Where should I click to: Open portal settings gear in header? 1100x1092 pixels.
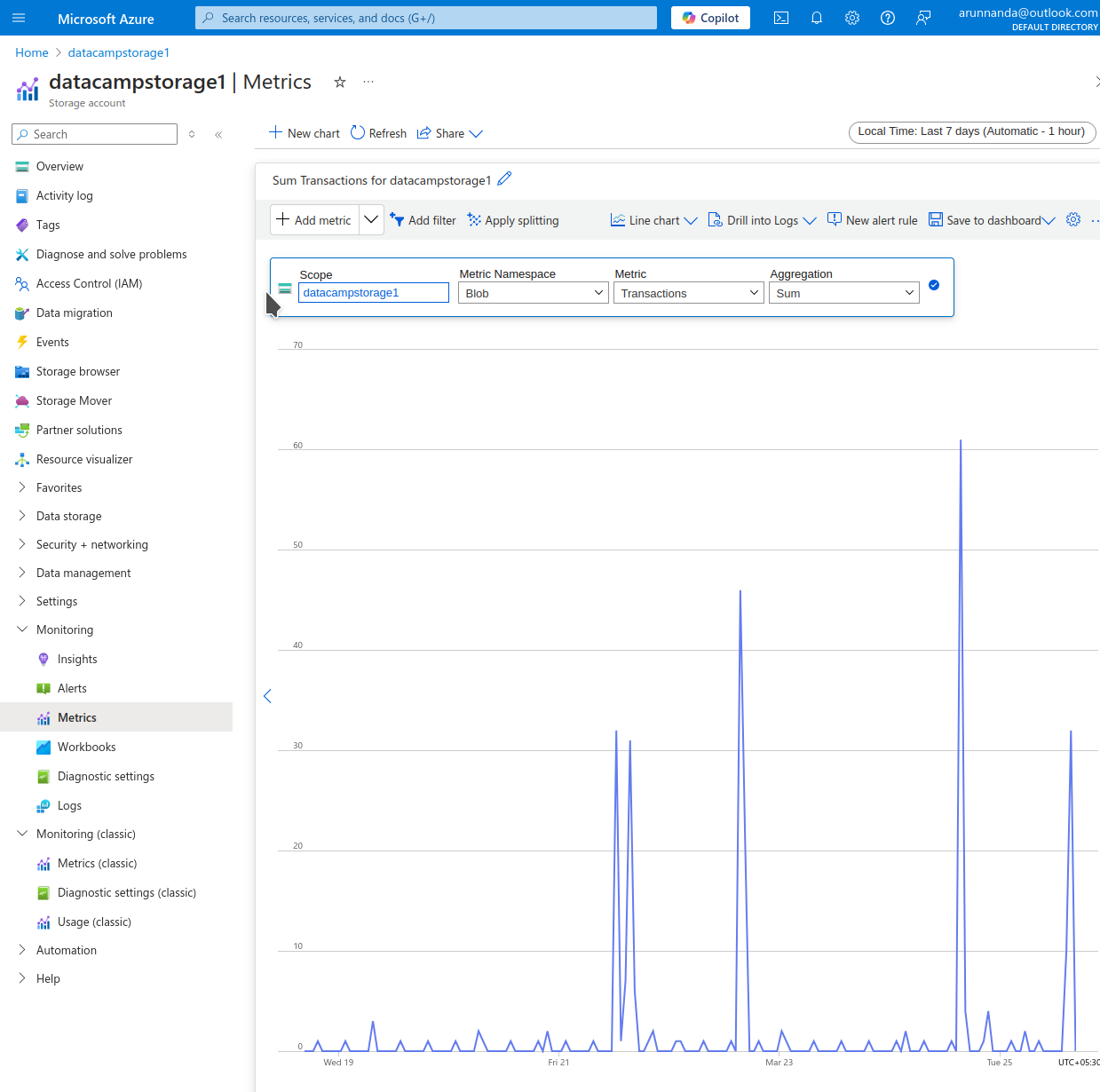click(852, 18)
